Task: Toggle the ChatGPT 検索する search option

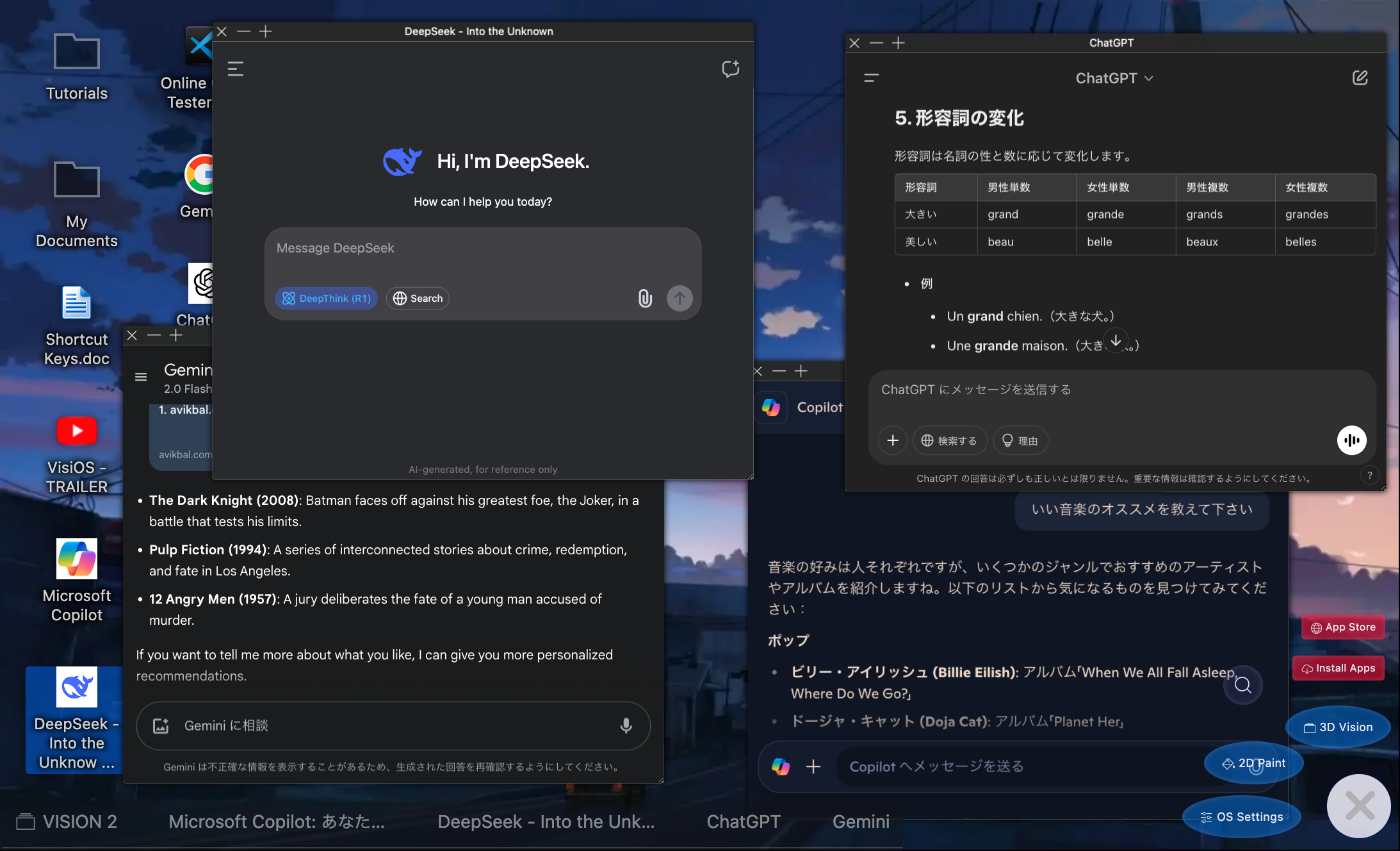Action: [949, 441]
